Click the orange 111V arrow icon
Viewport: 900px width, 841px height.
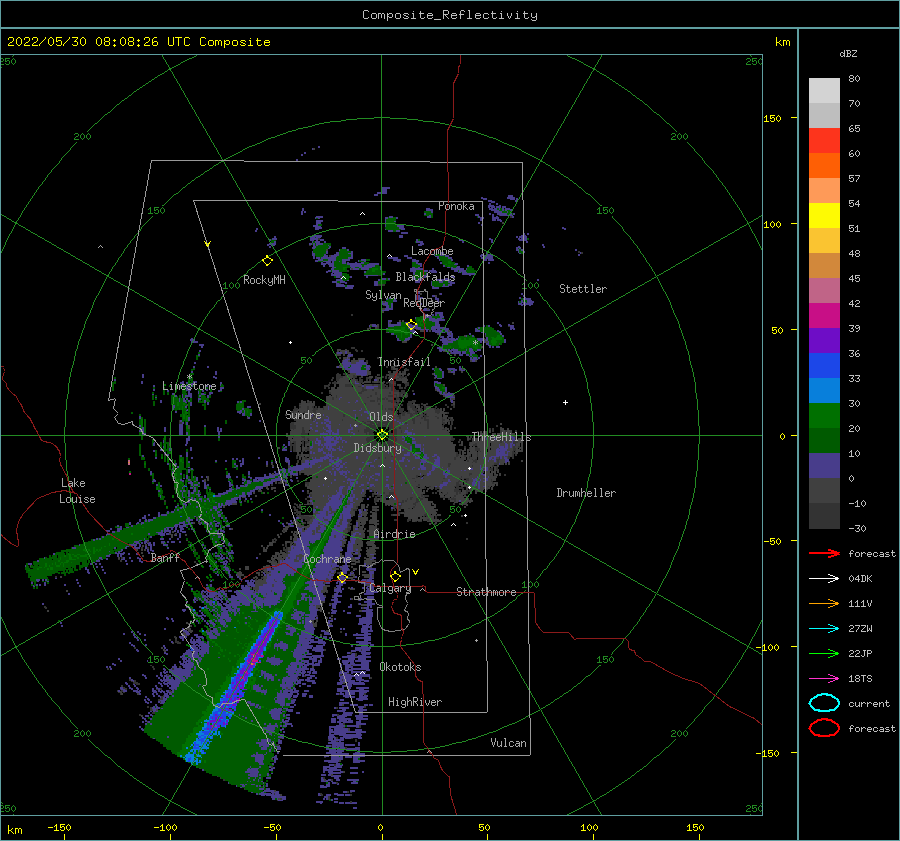click(x=824, y=603)
